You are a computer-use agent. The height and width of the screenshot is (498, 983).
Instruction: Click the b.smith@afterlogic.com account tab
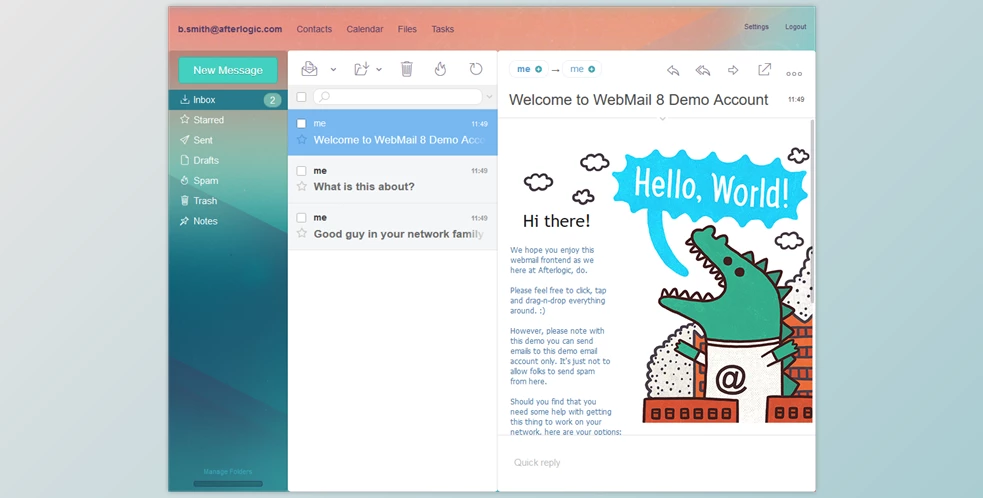pos(230,29)
